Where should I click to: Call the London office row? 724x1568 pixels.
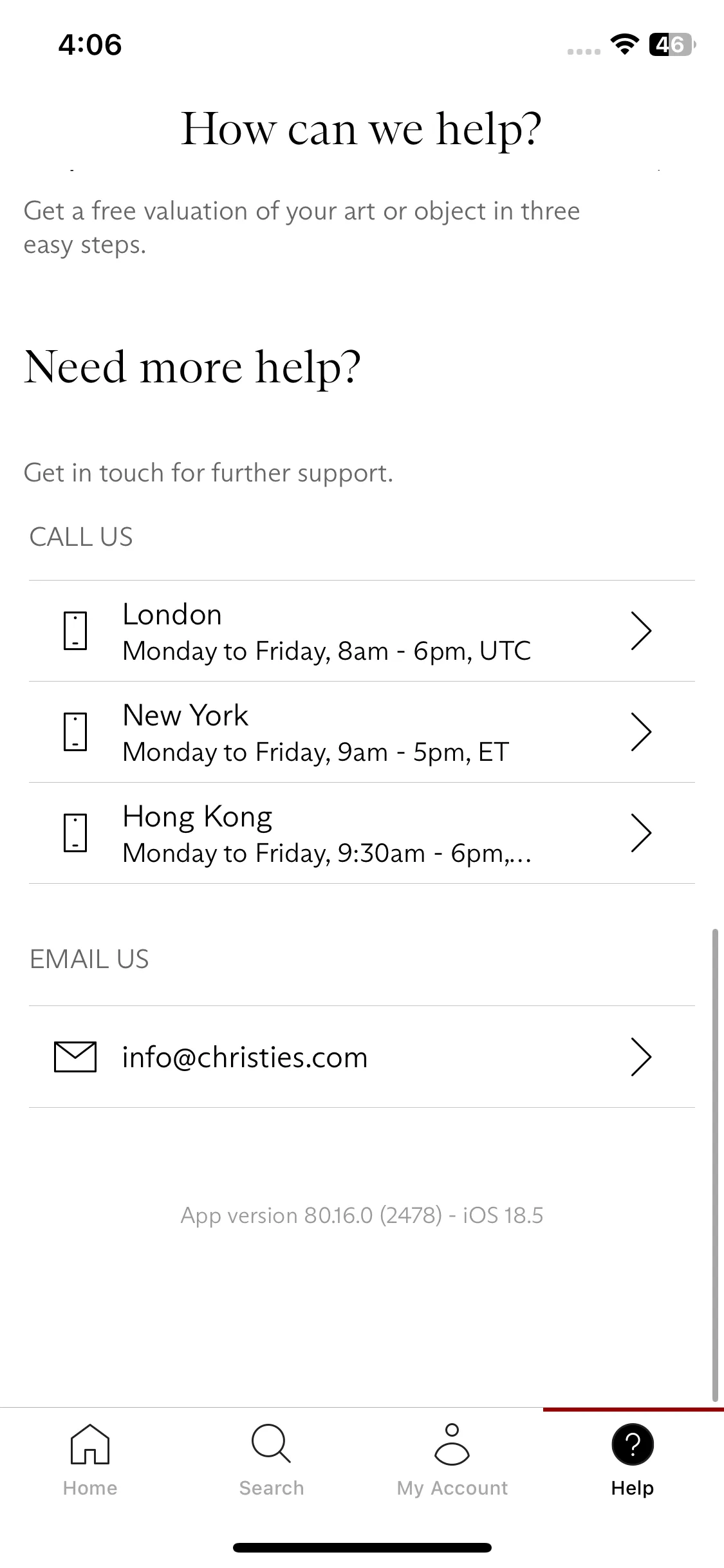(362, 631)
